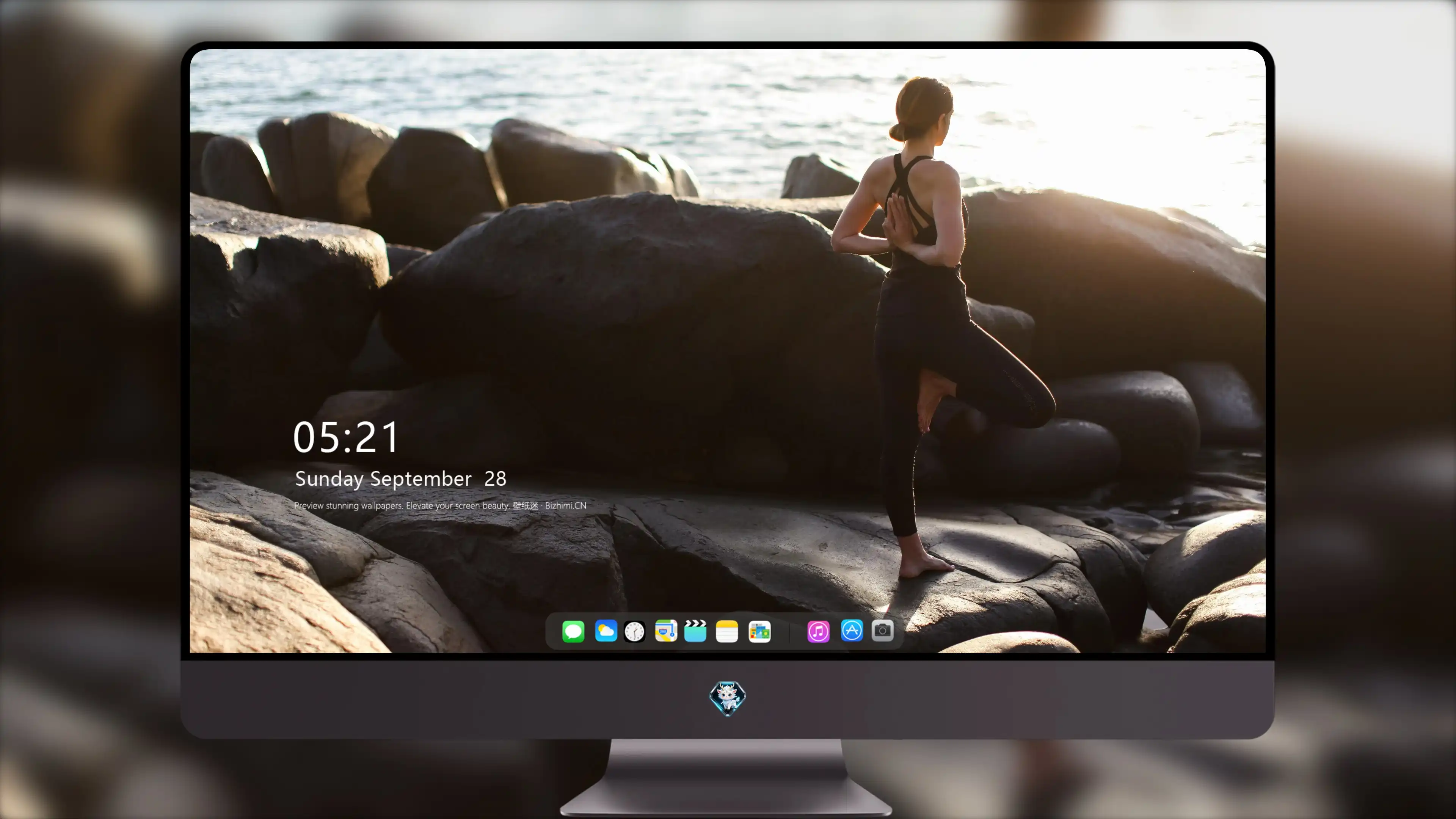Open the Newsstand magazines icon

pos(759,631)
